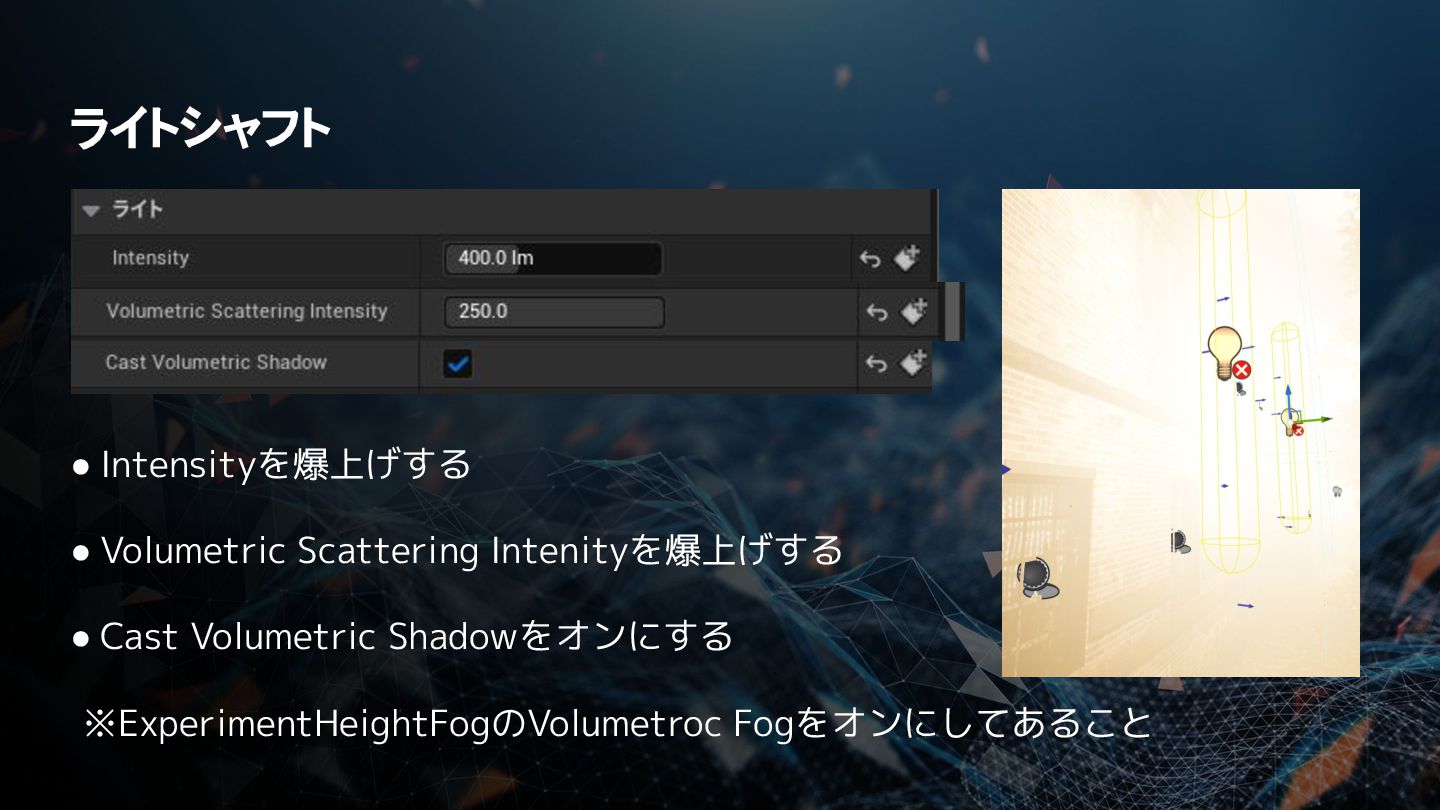
Task: Click the viewport screenshot image
Action: coord(1181,433)
